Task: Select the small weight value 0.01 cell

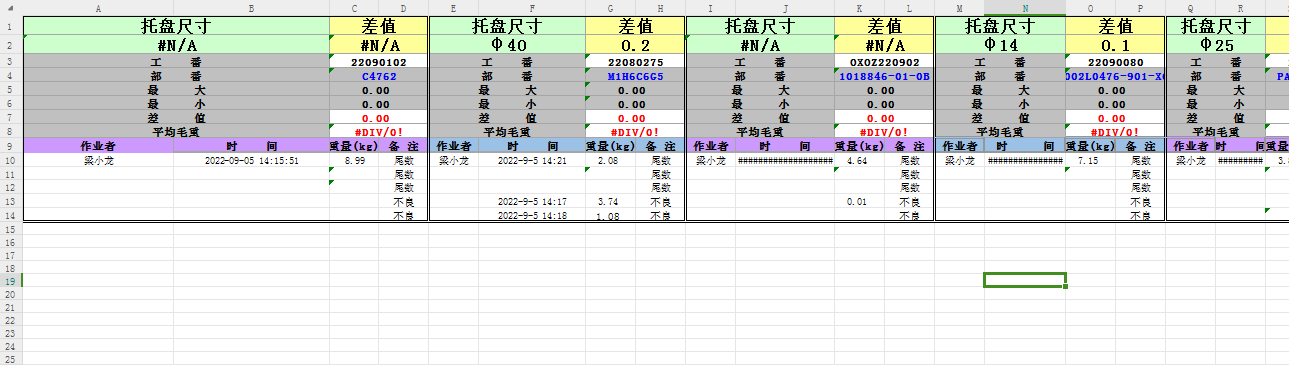Action: [x=858, y=202]
